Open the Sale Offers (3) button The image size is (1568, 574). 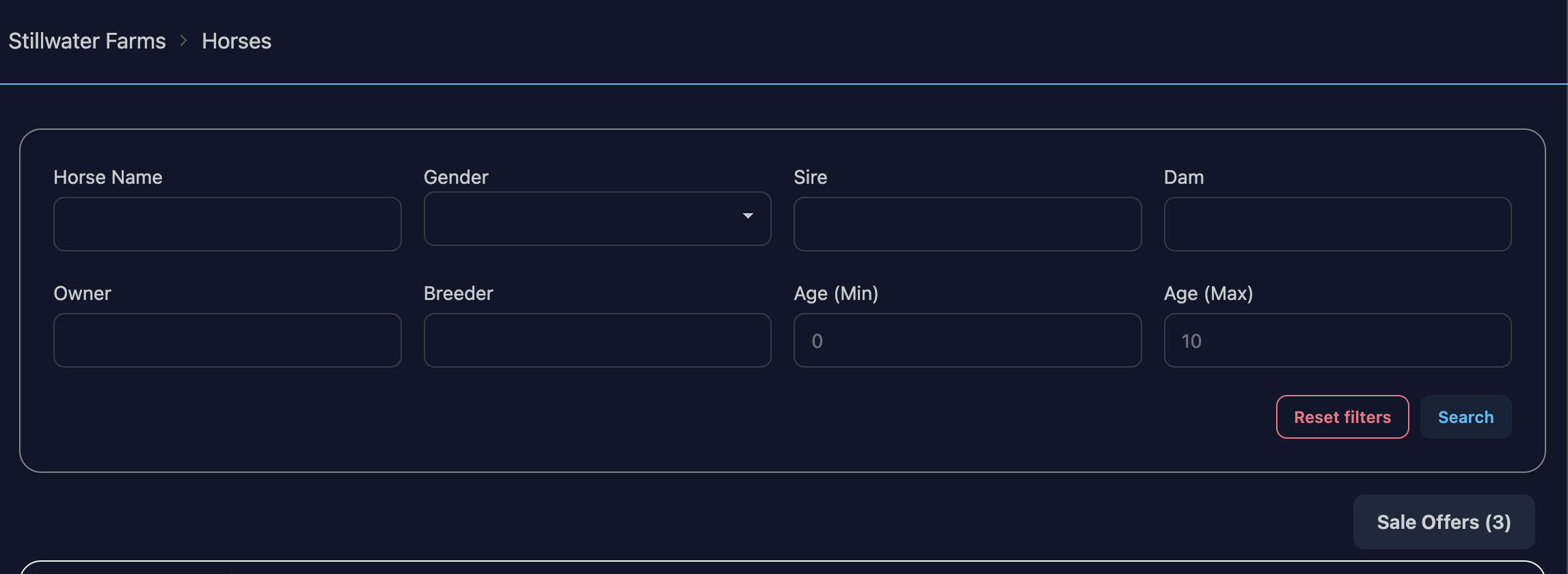pos(1444,522)
